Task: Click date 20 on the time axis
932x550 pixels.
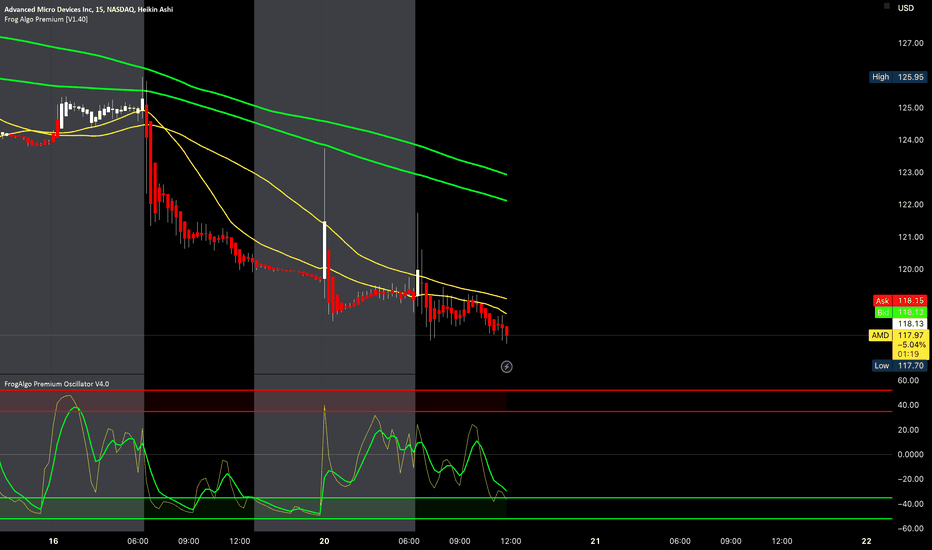Action: coord(324,541)
